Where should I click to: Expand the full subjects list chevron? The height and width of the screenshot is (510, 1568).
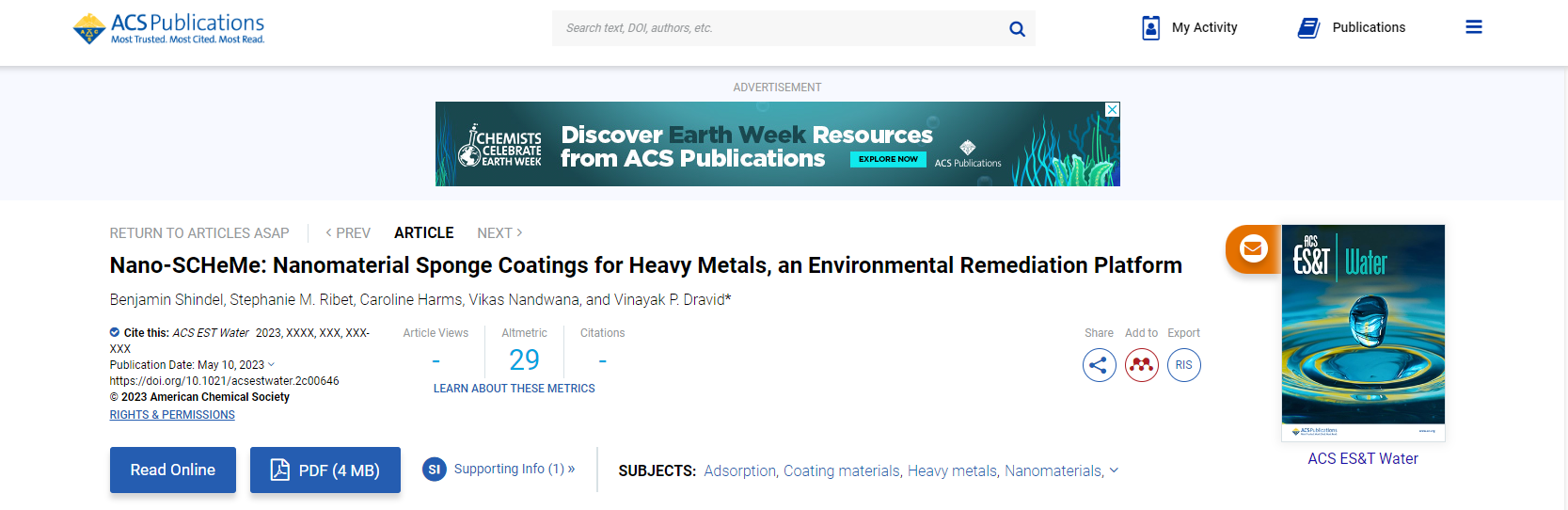[x=1115, y=470]
